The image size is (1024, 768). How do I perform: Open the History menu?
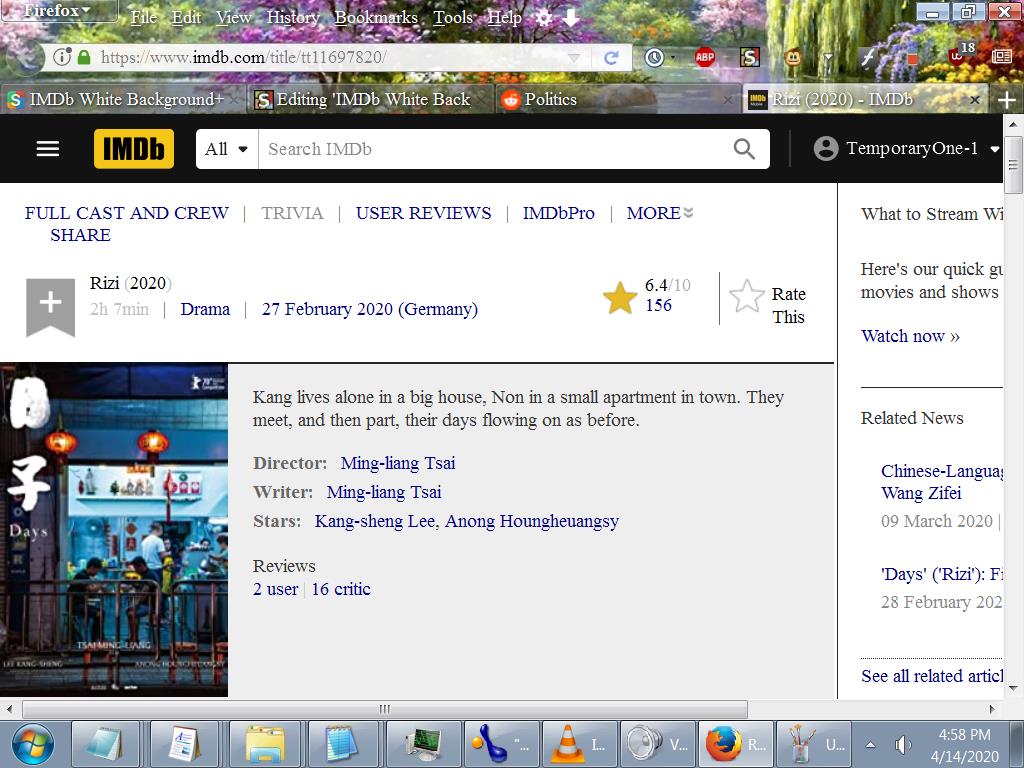[293, 18]
